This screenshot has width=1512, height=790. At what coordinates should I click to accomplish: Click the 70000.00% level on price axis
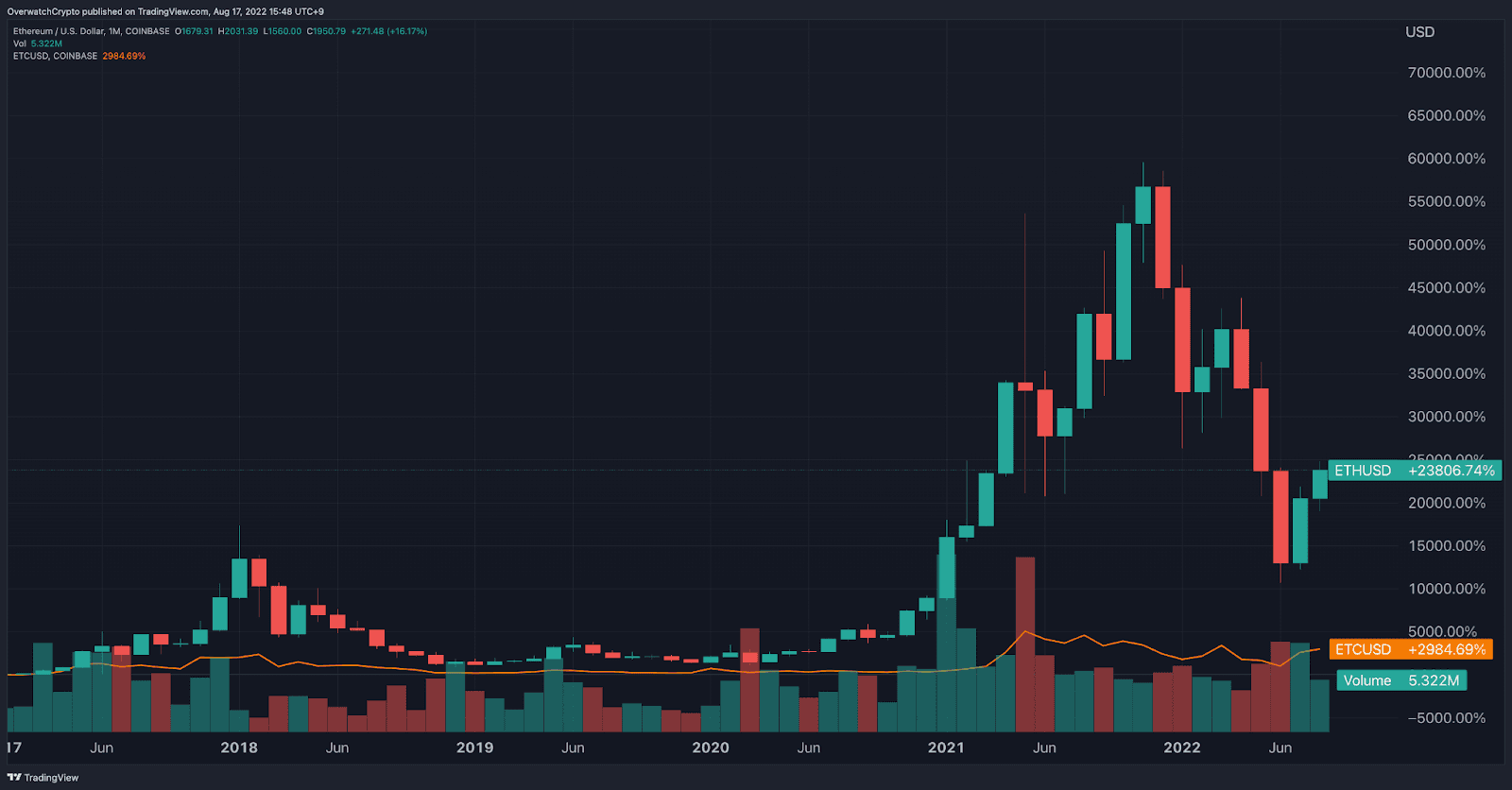(x=1446, y=73)
